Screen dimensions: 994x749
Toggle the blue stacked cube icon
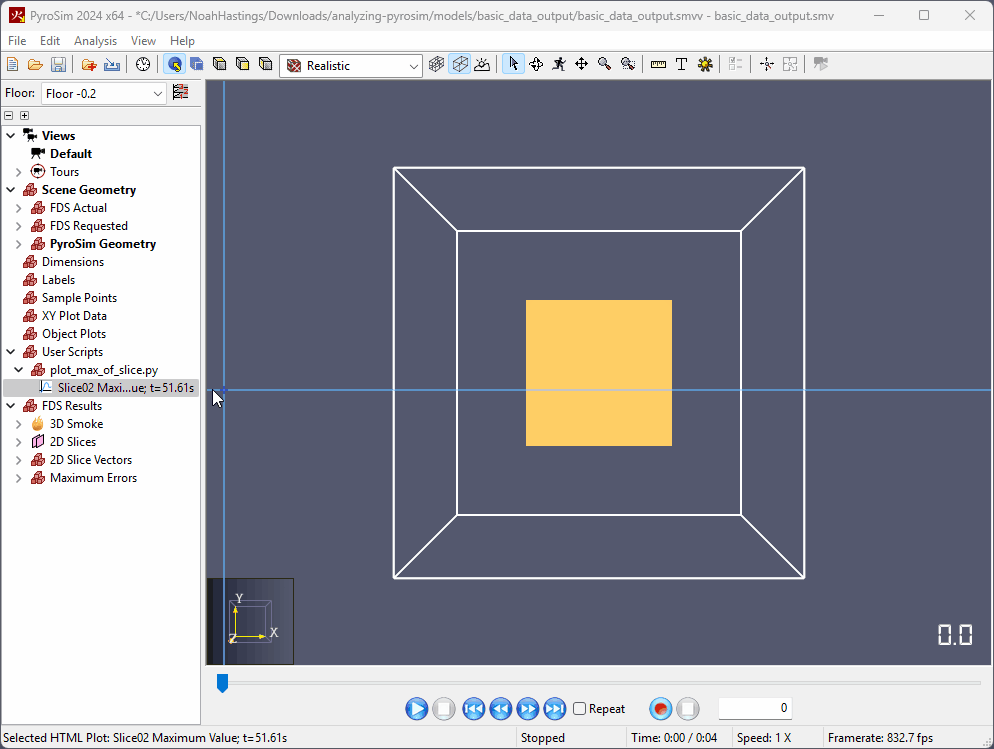197,65
